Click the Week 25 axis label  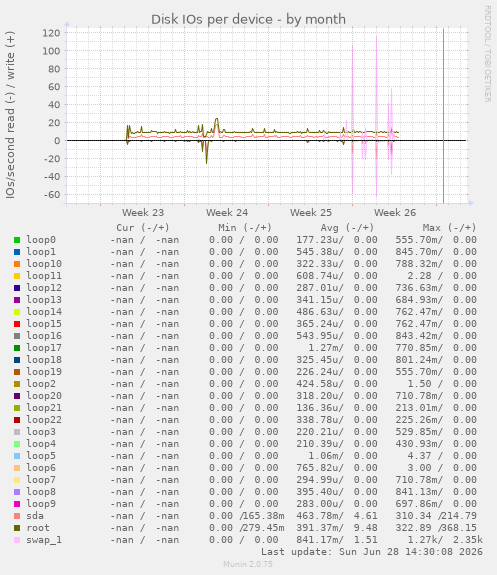point(311,213)
